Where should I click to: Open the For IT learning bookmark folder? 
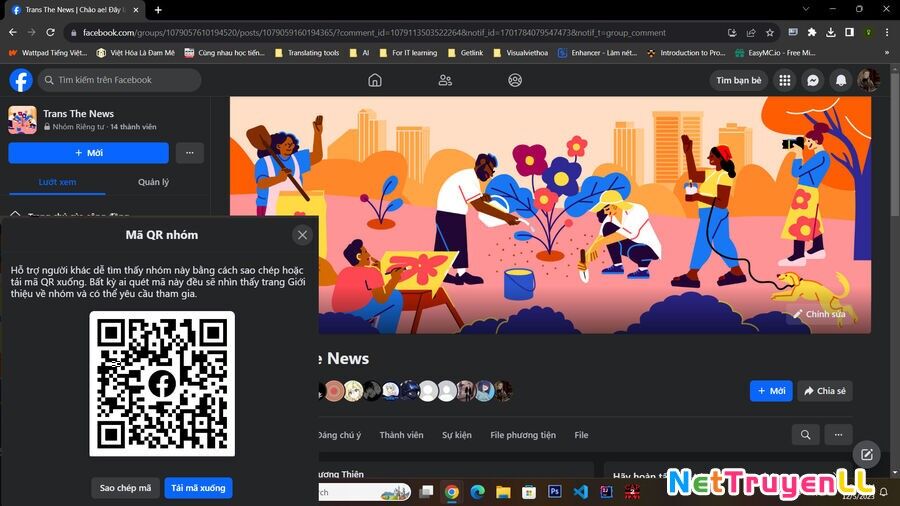point(408,53)
